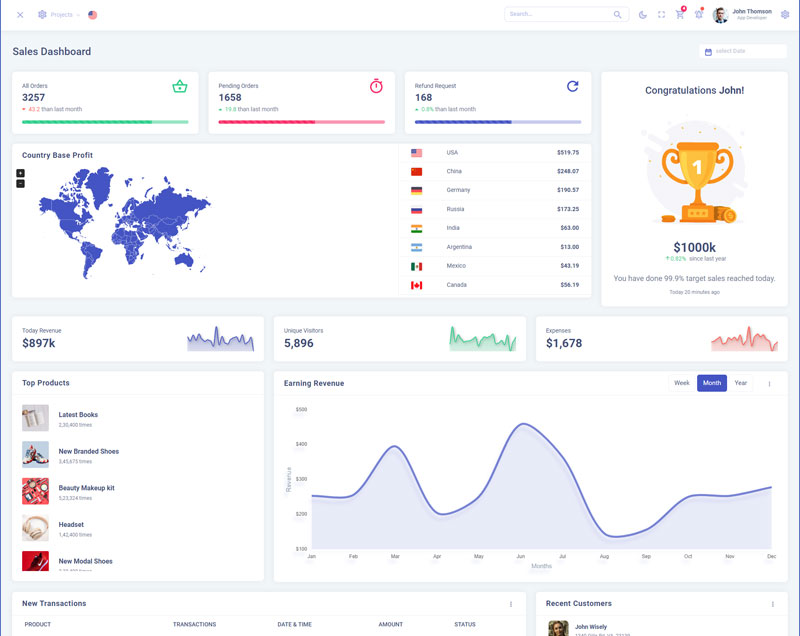Open the Latest Books product link
The width and height of the screenshot is (800, 636).
coord(78,415)
